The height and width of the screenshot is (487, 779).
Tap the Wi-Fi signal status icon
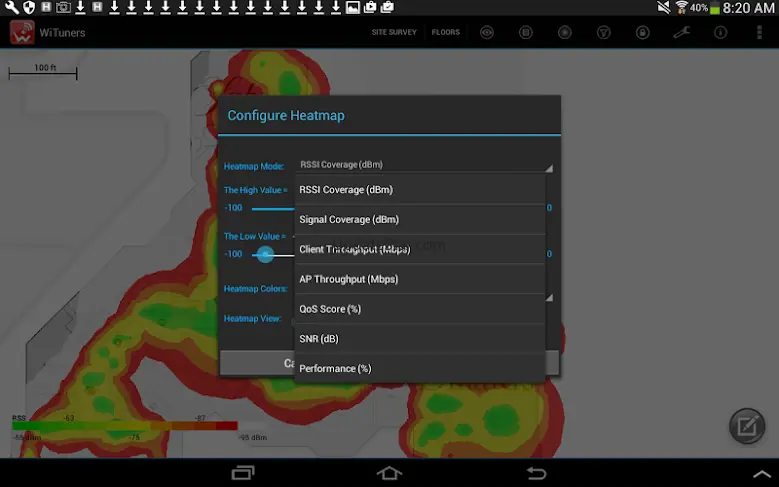coord(682,7)
